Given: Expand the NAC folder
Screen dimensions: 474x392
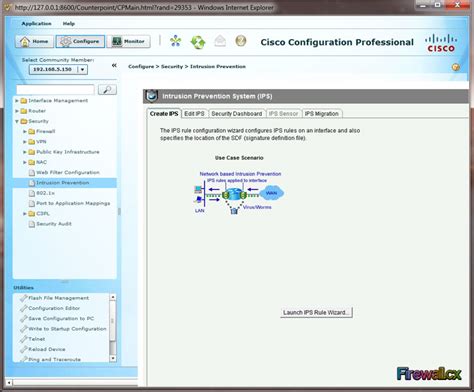Looking at the screenshot, I should [x=25, y=162].
